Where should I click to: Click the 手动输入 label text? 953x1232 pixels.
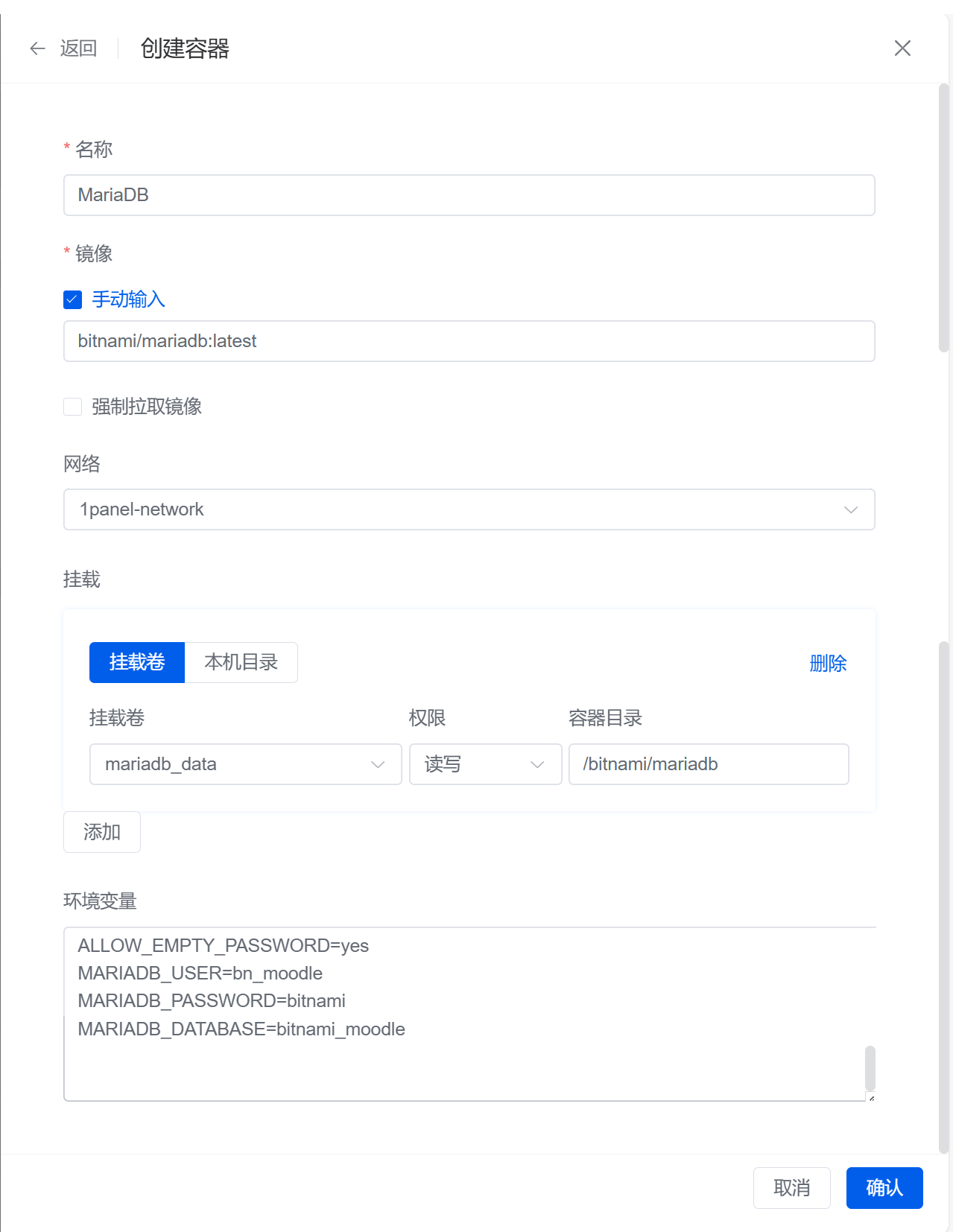point(128,299)
